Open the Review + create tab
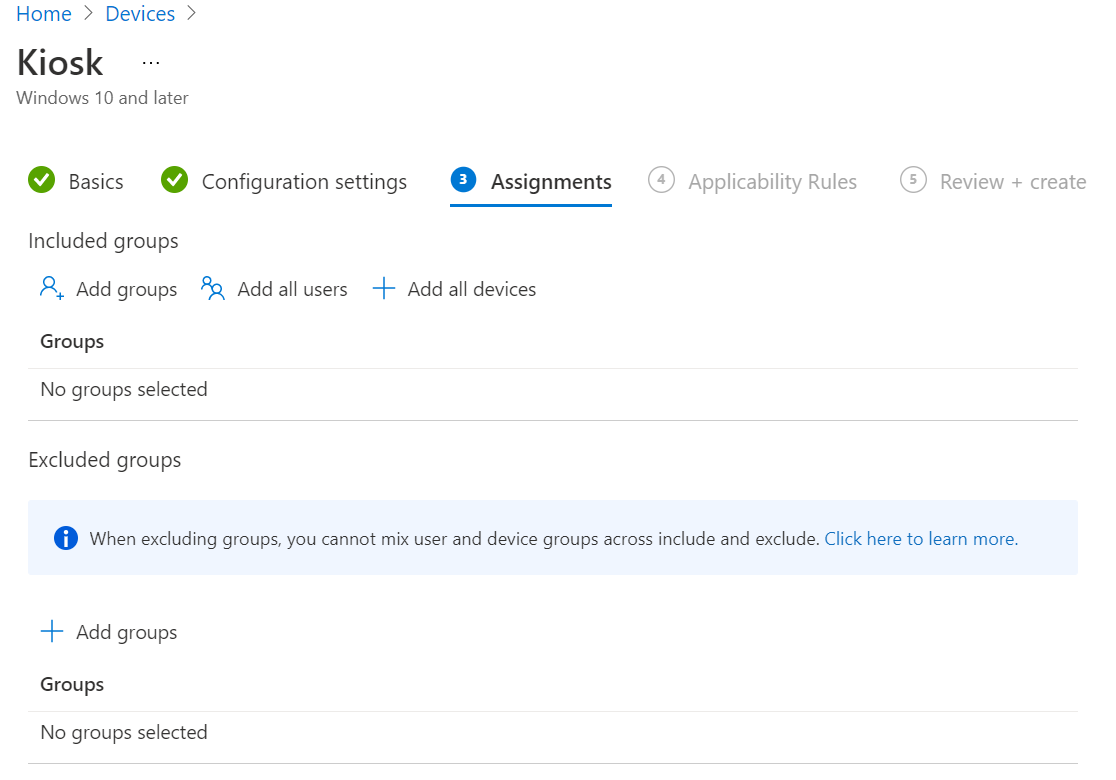This screenshot has width=1116, height=780. [x=1012, y=182]
